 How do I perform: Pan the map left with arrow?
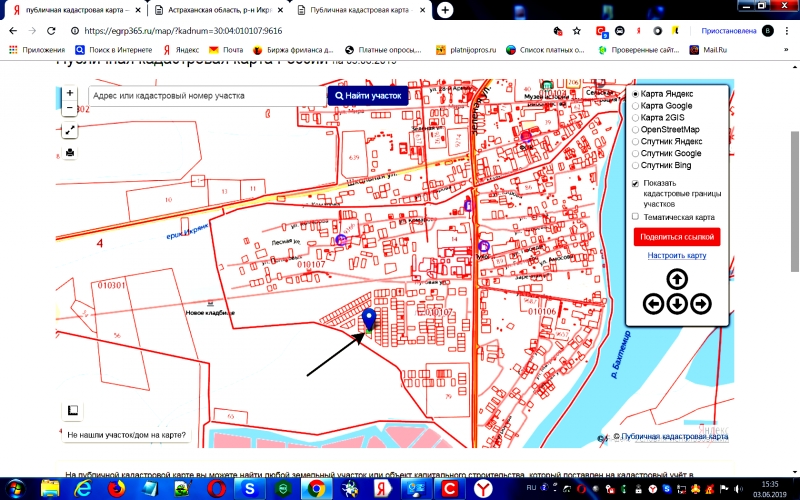(x=653, y=304)
